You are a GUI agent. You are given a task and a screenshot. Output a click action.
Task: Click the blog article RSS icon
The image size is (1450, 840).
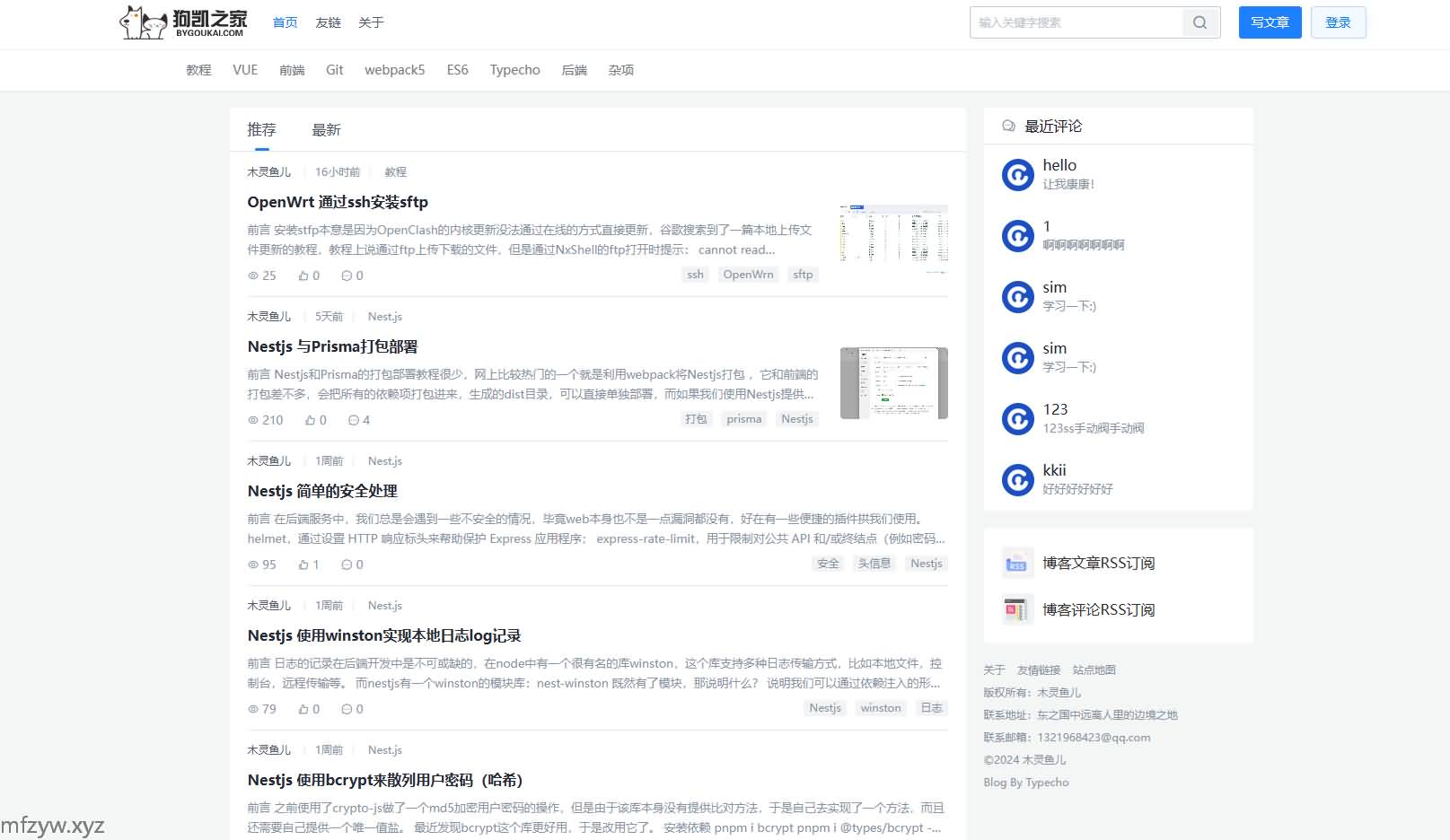[x=1017, y=564]
